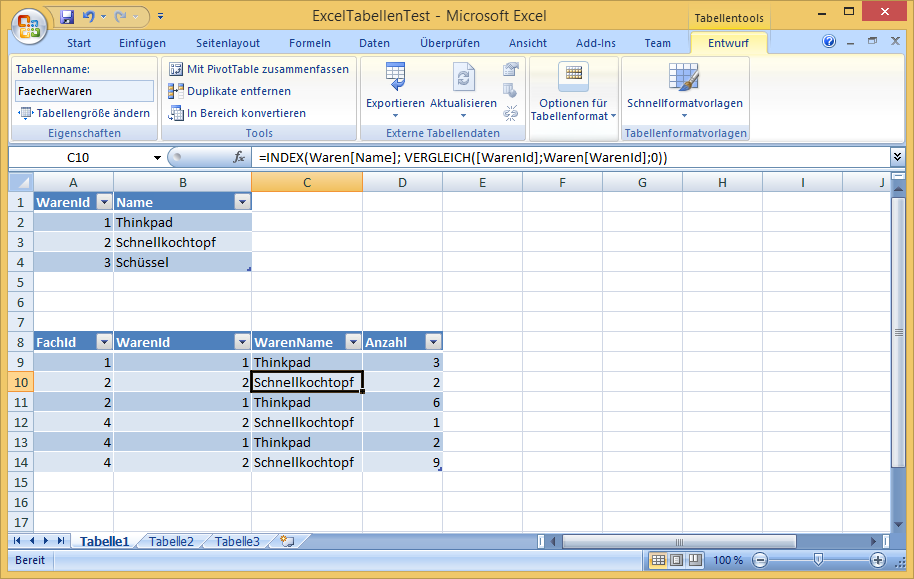This screenshot has height=579, width=914.
Task: Click the vertical scrollbar thumb
Action: (898, 332)
